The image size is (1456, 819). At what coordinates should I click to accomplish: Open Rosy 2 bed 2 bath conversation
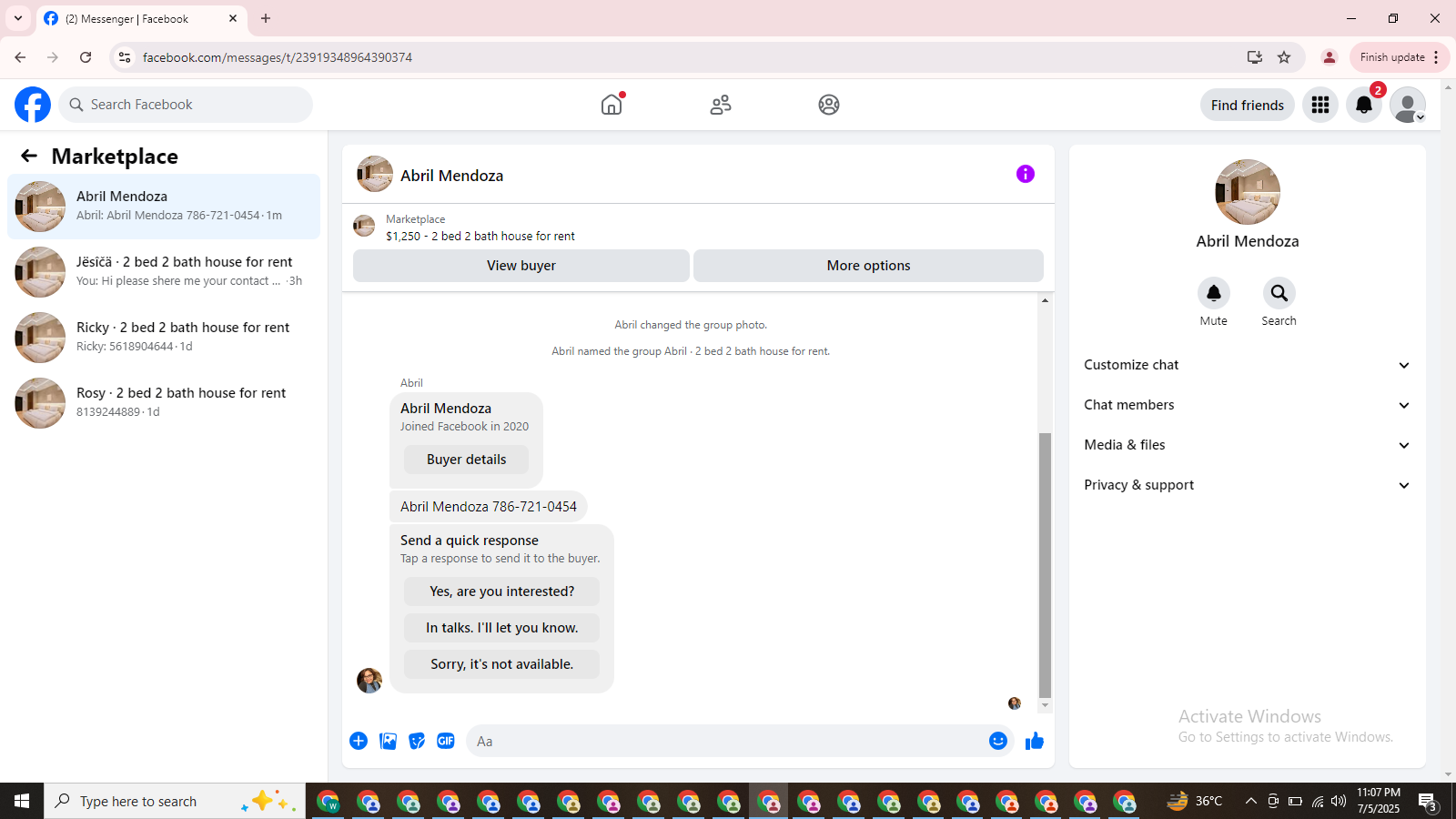pyautogui.click(x=164, y=403)
